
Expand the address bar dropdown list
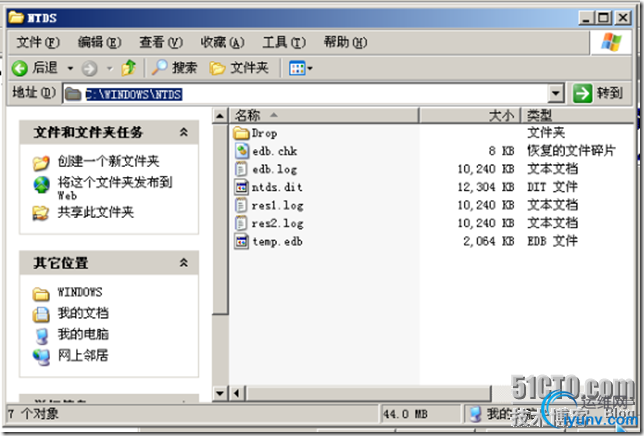tap(556, 94)
